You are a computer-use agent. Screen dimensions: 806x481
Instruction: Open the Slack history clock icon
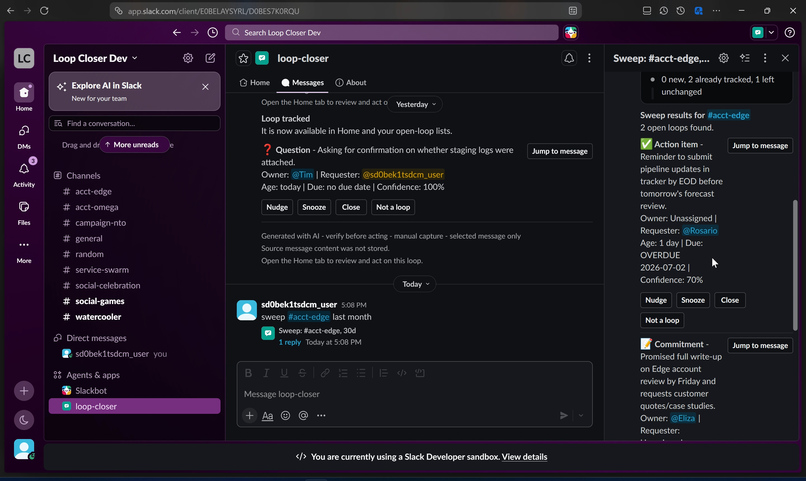212,32
